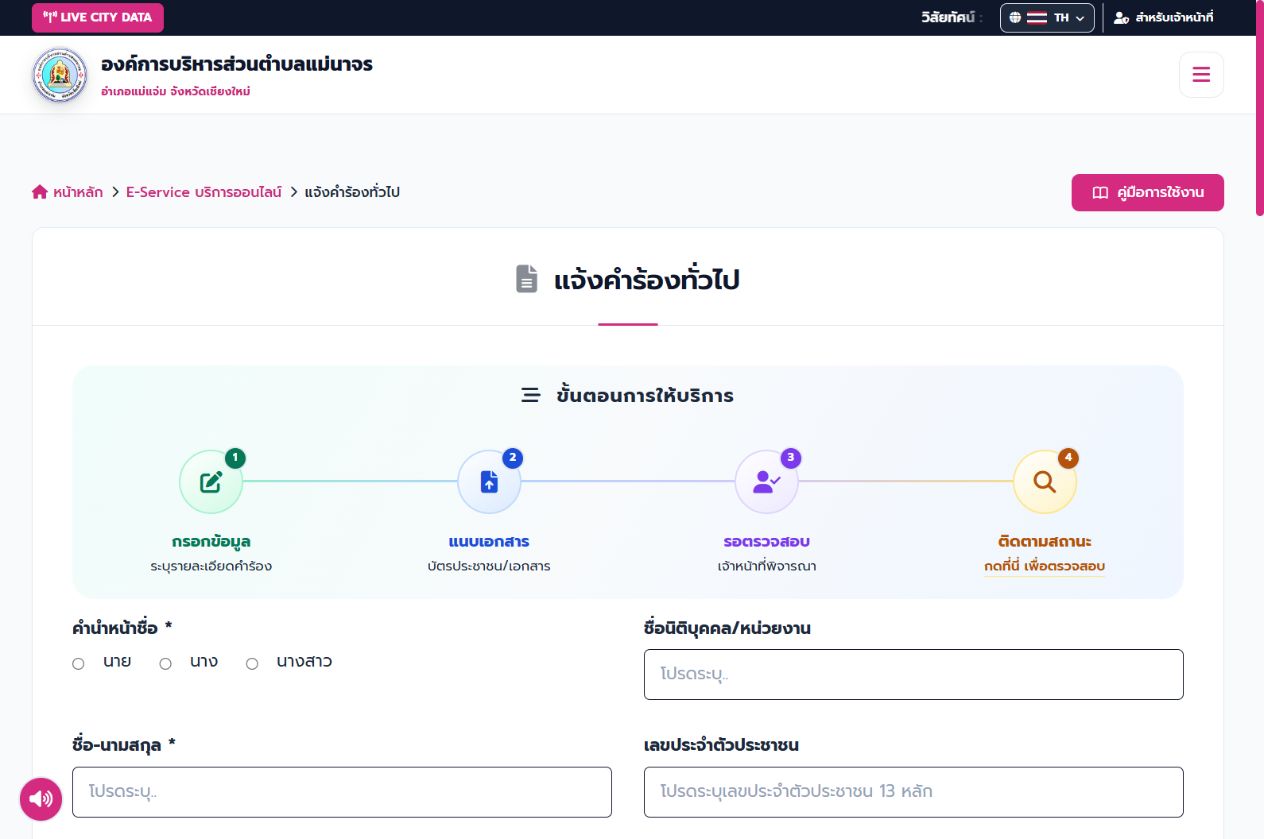
Task: Focus the เลขประจำตัวประชาชน input field
Action: [x=914, y=792]
